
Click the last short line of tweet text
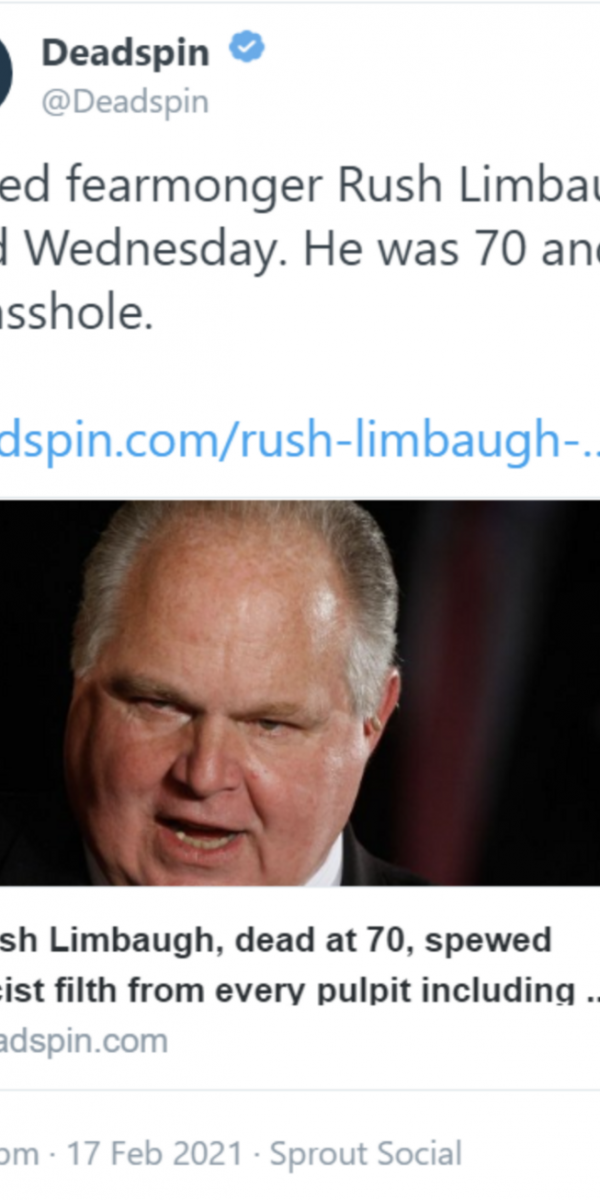coord(77,316)
